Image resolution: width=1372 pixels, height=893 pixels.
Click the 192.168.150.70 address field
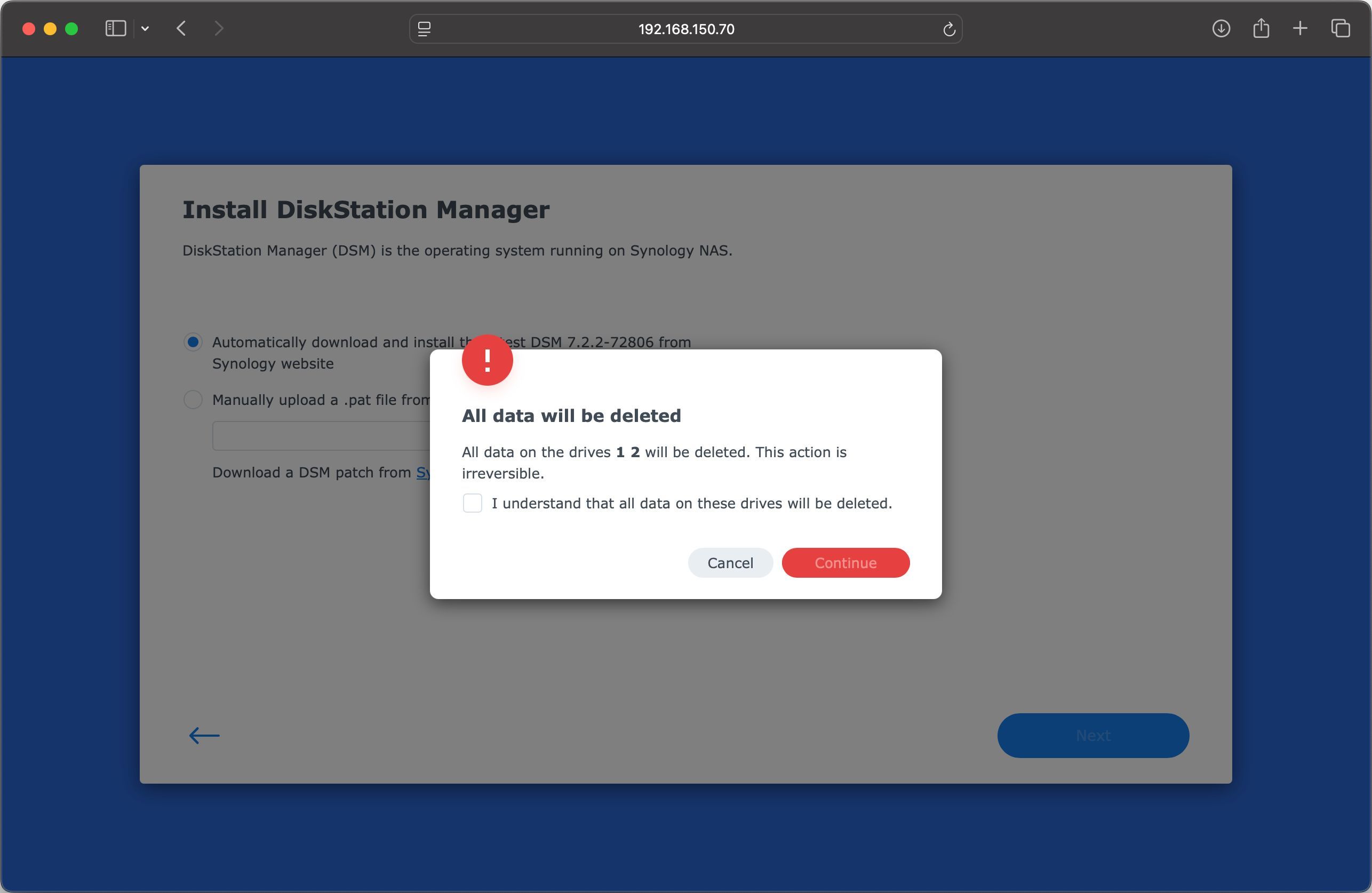click(x=685, y=29)
